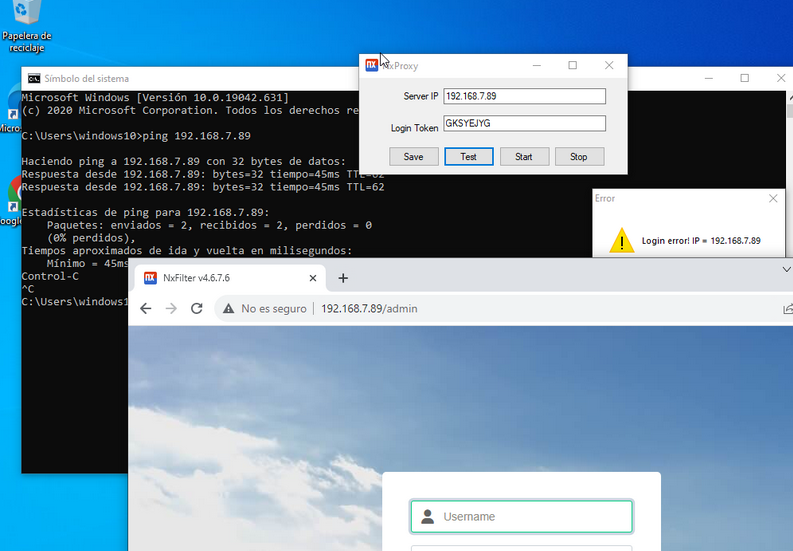The image size is (793, 551).
Task: Click the browser address bar URL
Action: (x=369, y=309)
